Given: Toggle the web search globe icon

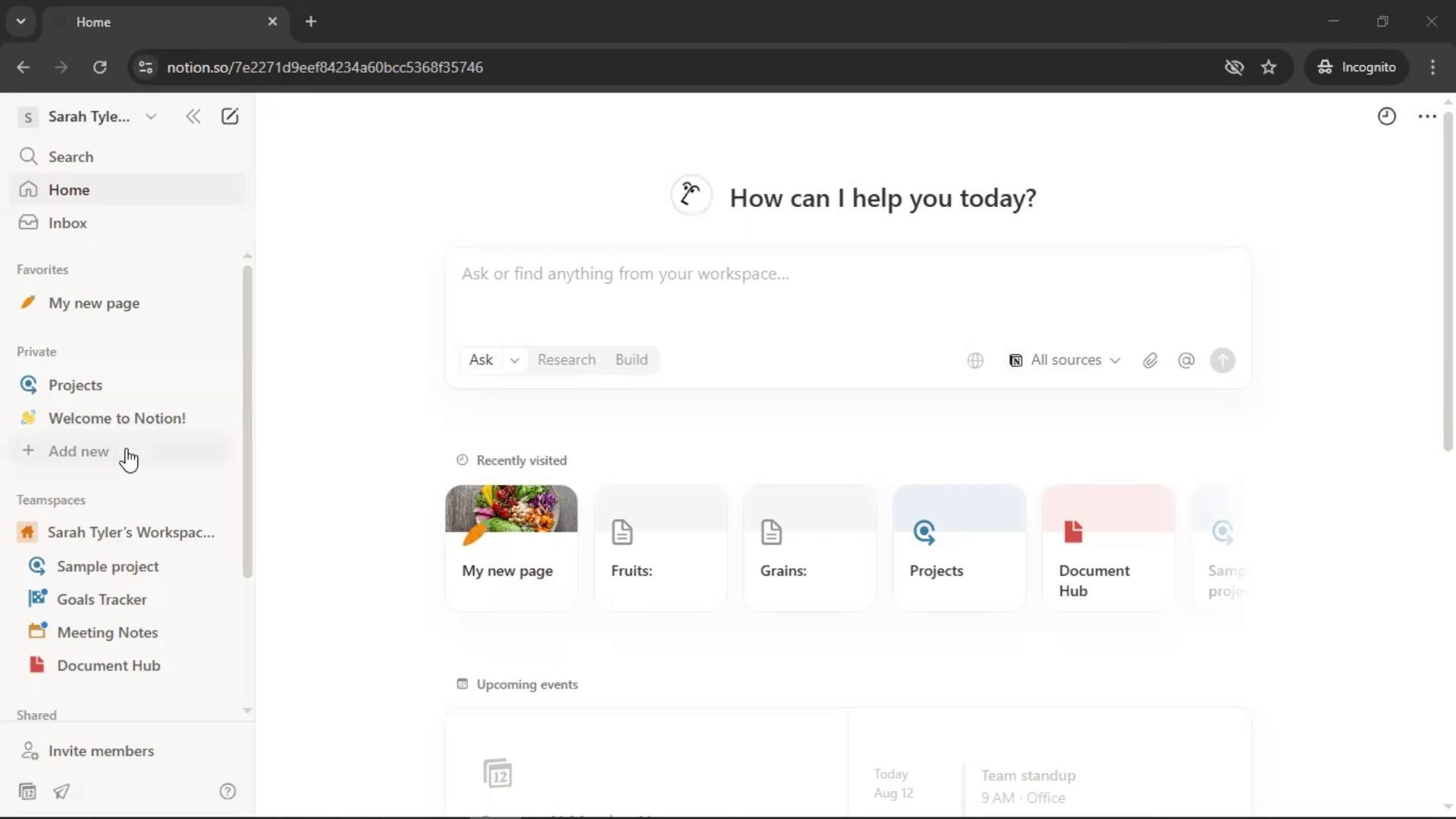Looking at the screenshot, I should pyautogui.click(x=975, y=361).
